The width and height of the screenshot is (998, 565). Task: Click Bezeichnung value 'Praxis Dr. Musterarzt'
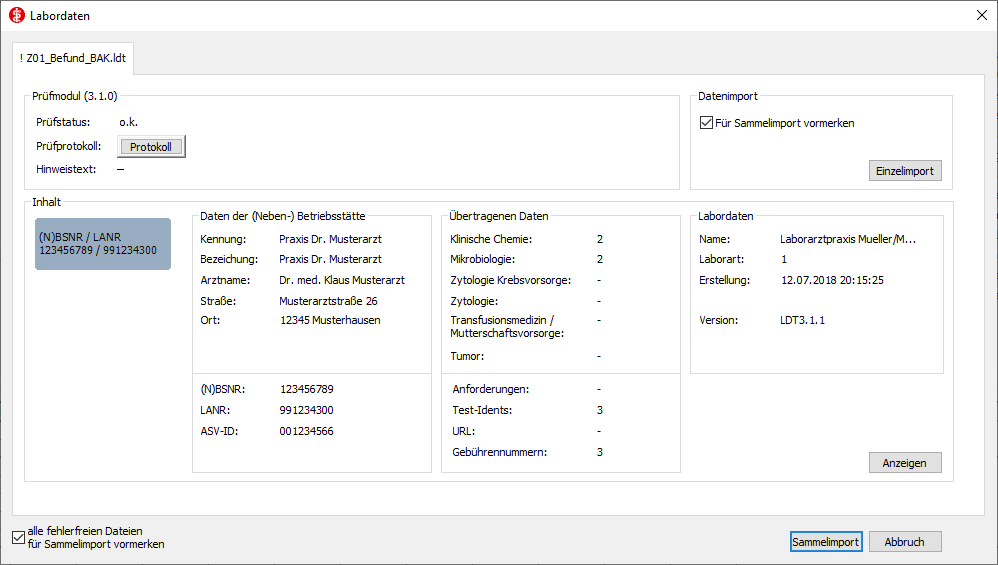330,259
